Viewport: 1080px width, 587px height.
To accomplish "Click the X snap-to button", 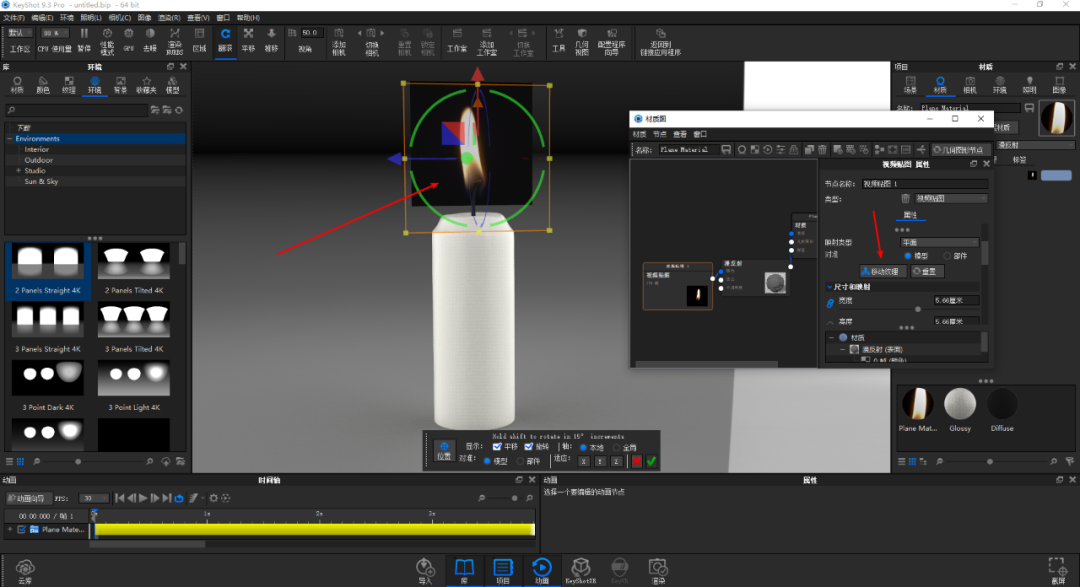I will (584, 462).
